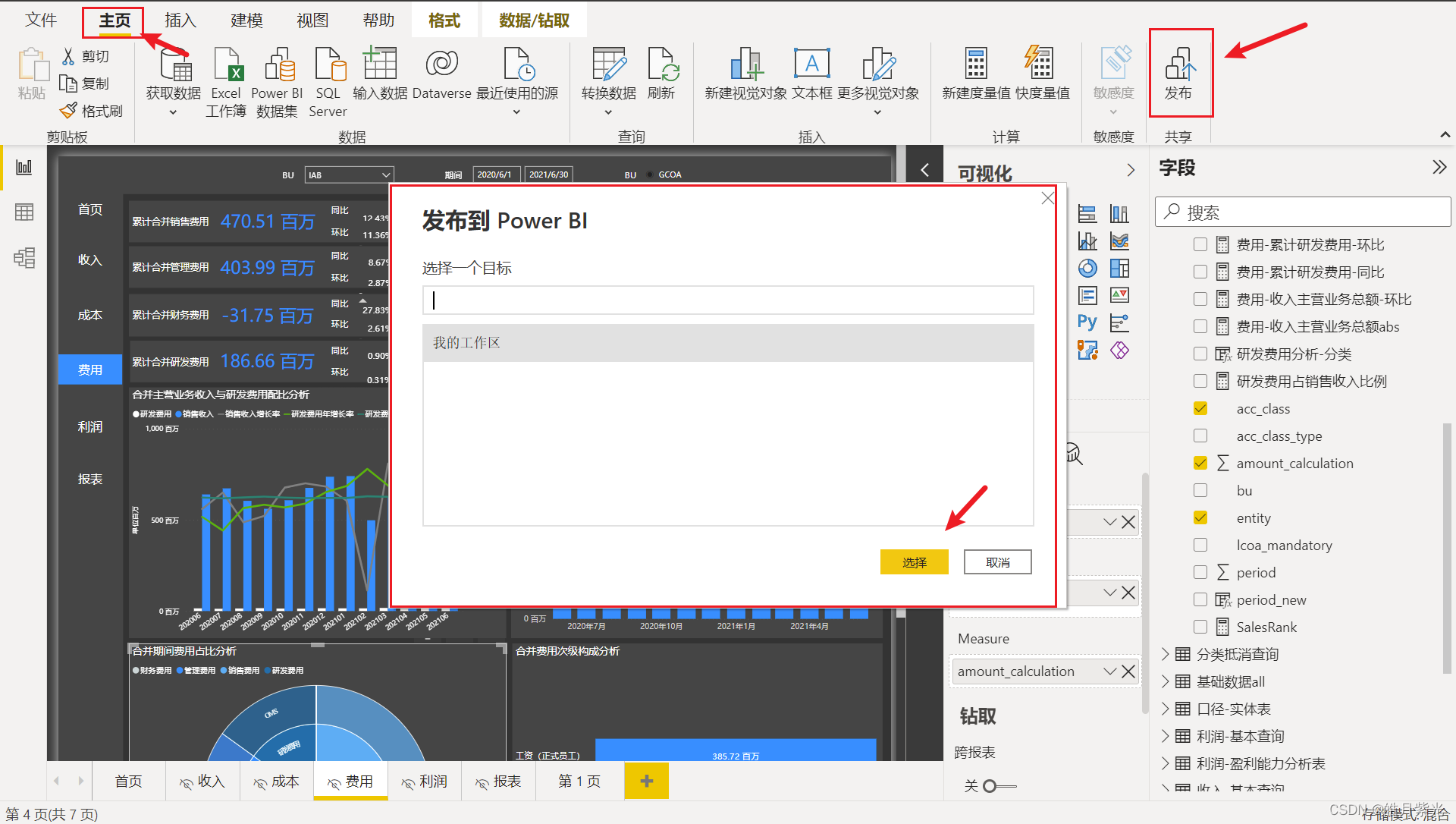This screenshot has height=824, width=1456.
Task: Click the publish destination input field
Action: tap(727, 300)
